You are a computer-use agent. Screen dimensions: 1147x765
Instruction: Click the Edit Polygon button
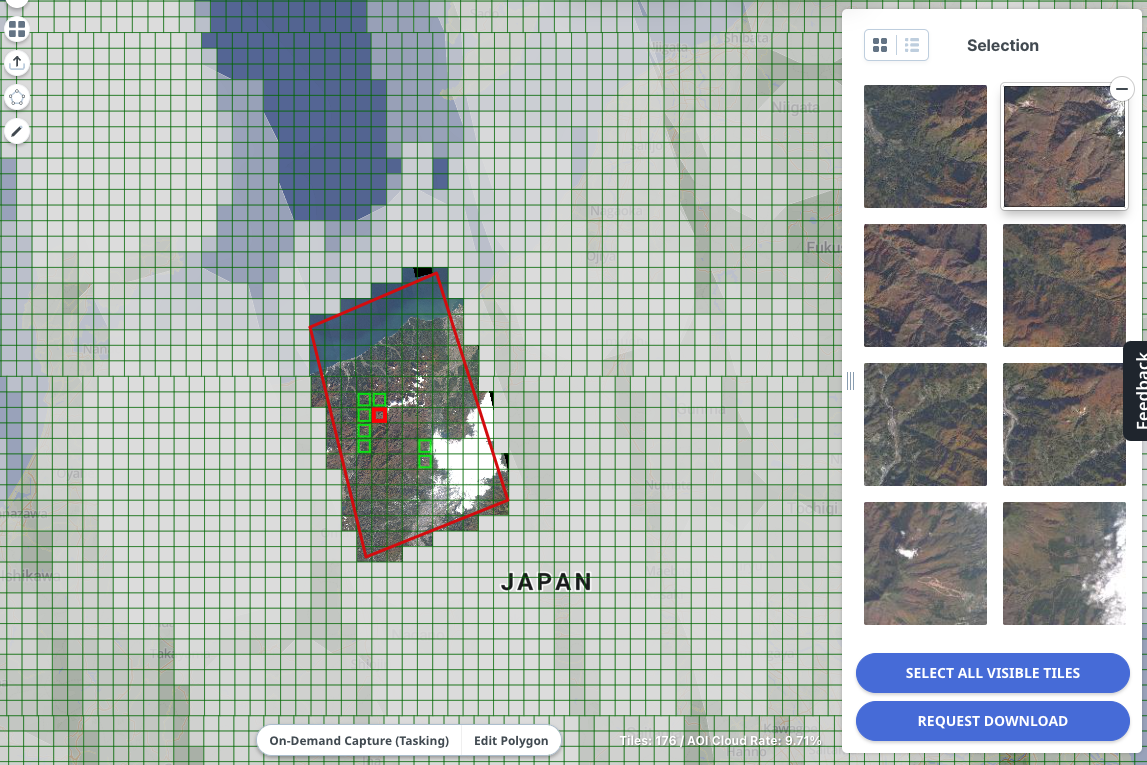click(x=511, y=741)
